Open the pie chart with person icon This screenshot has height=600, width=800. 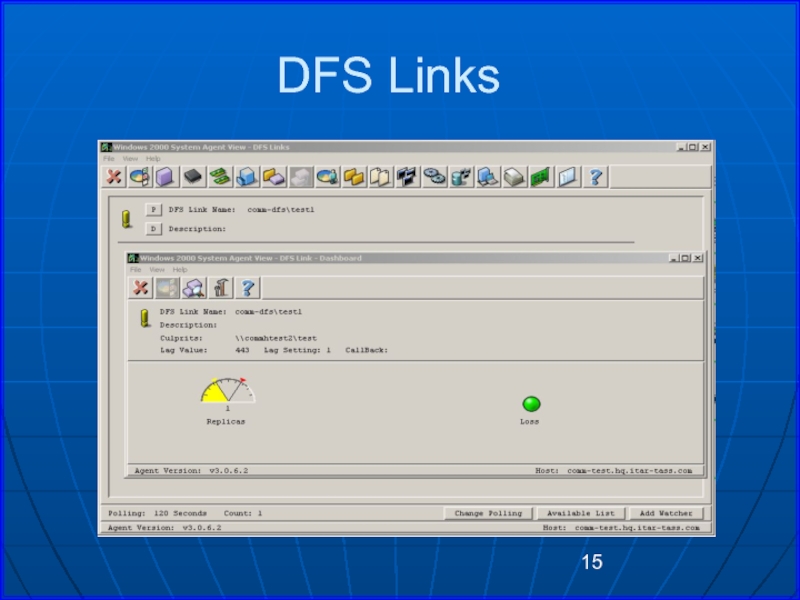coord(328,177)
